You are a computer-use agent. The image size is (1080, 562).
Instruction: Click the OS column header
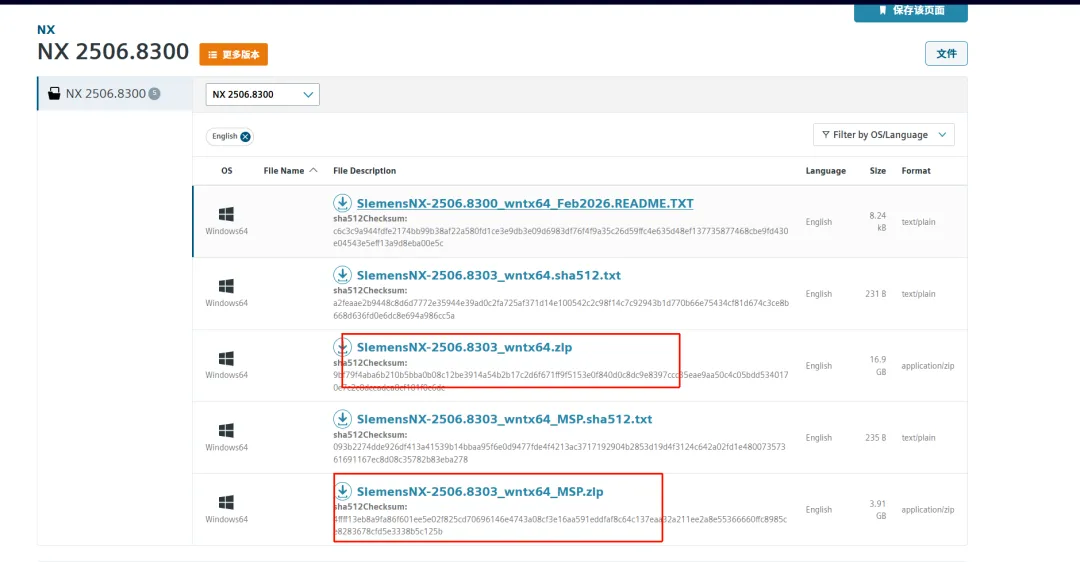[x=227, y=171]
